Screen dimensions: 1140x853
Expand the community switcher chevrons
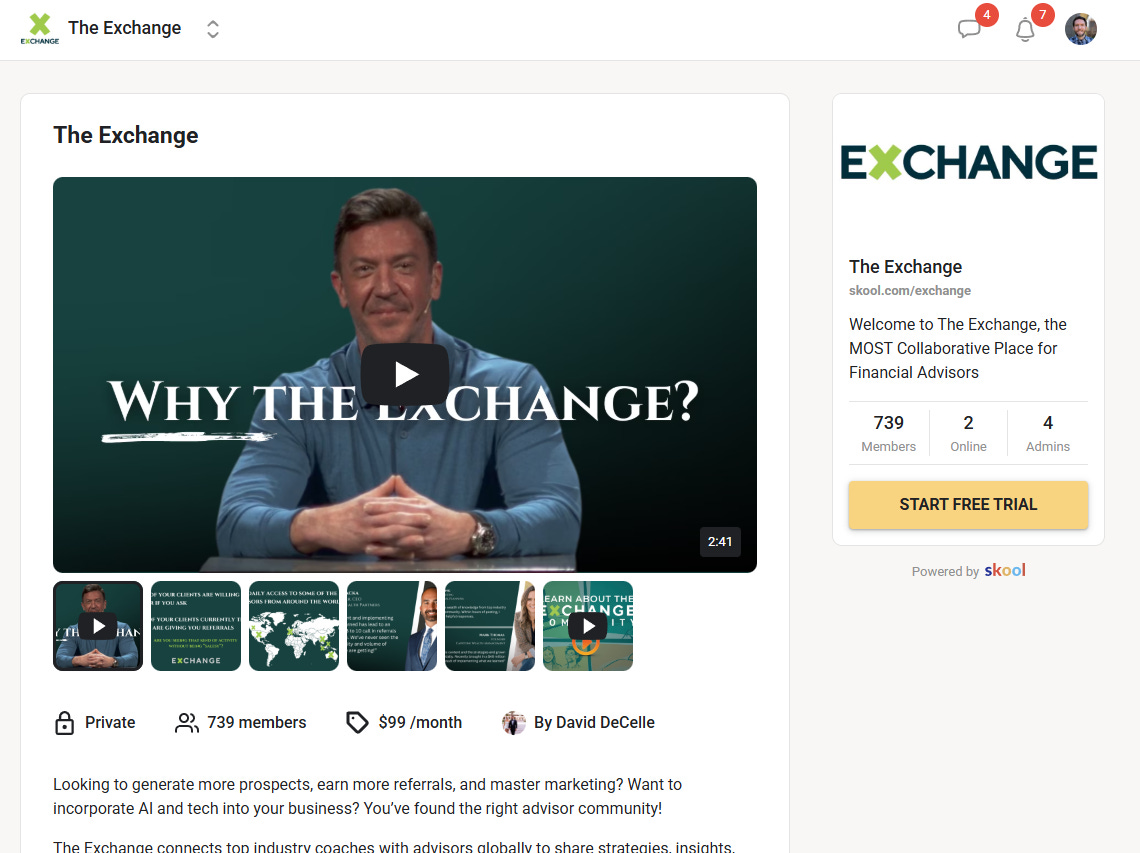[212, 29]
